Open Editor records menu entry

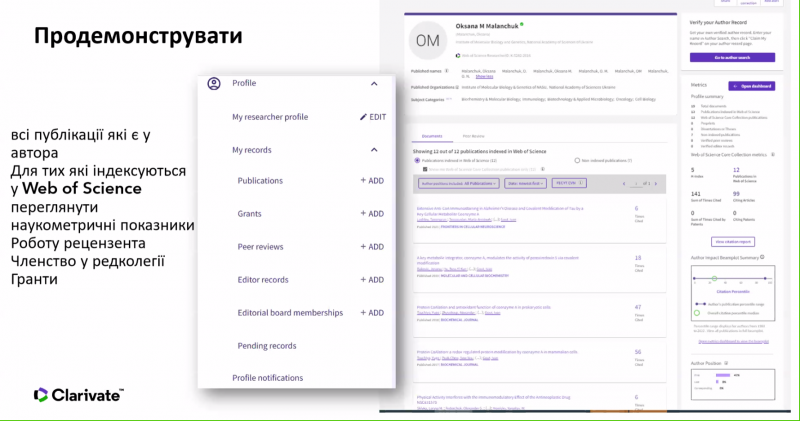(x=263, y=280)
